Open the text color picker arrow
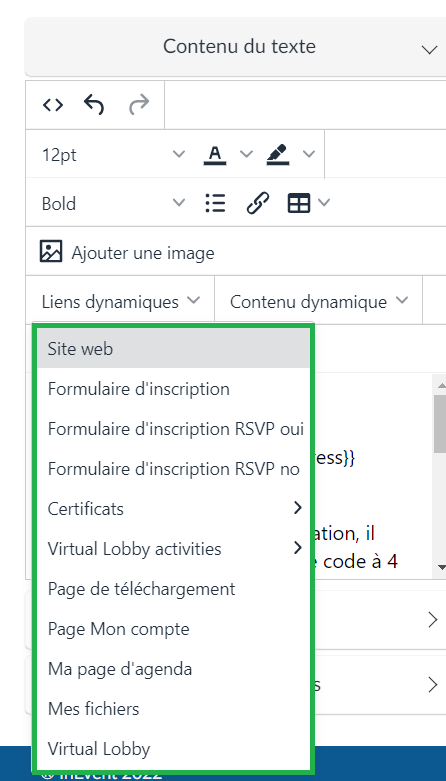Viewport: 446px width, 781px height. [x=246, y=154]
